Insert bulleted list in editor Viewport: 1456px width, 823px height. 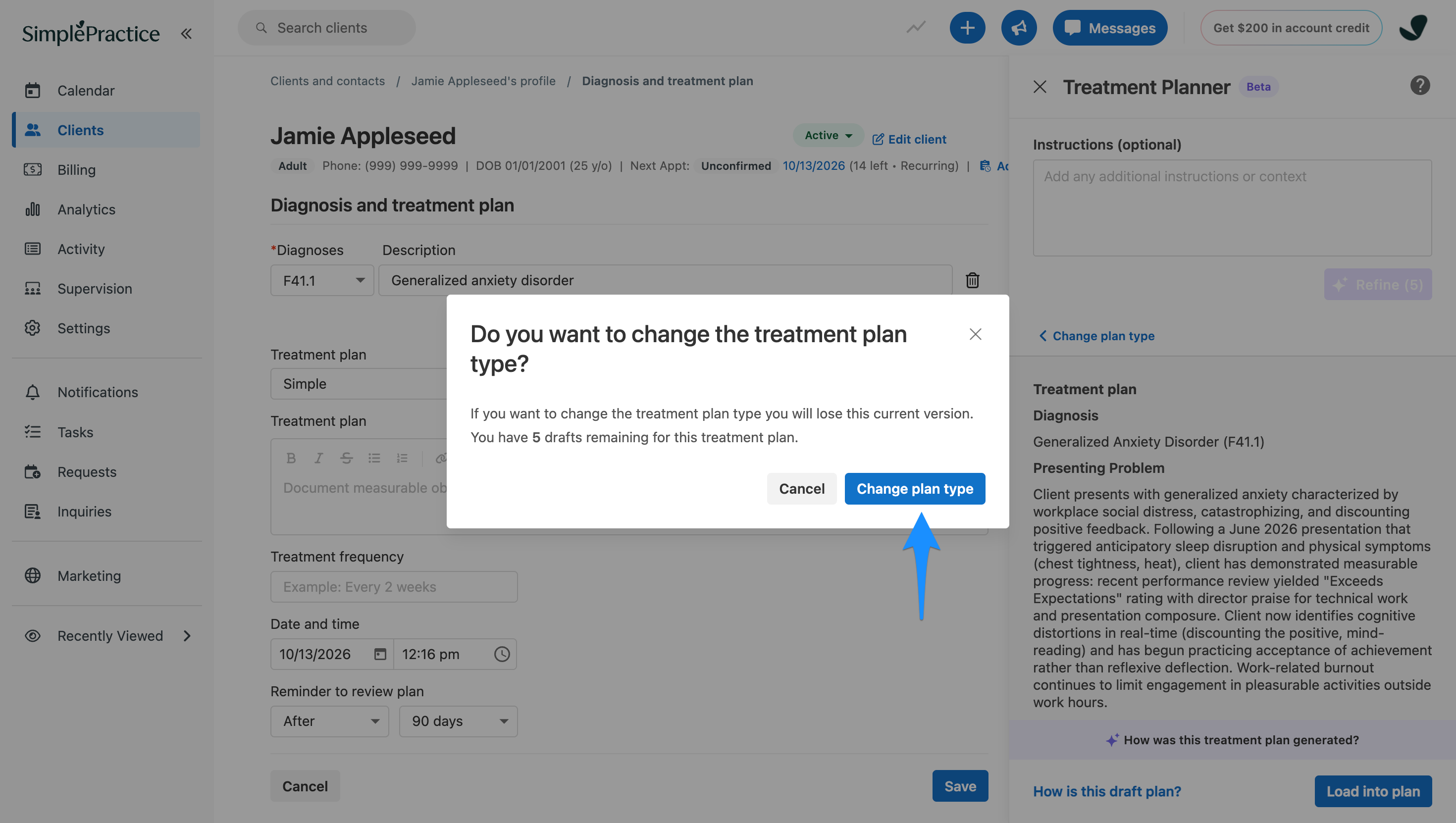pyautogui.click(x=374, y=458)
